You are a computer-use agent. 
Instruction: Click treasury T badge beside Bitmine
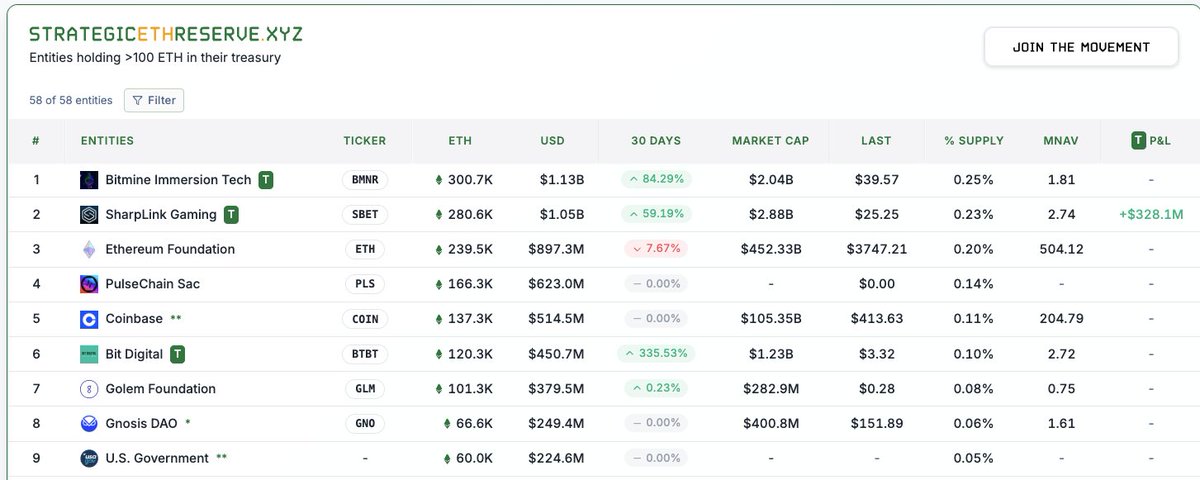pyautogui.click(x=265, y=180)
